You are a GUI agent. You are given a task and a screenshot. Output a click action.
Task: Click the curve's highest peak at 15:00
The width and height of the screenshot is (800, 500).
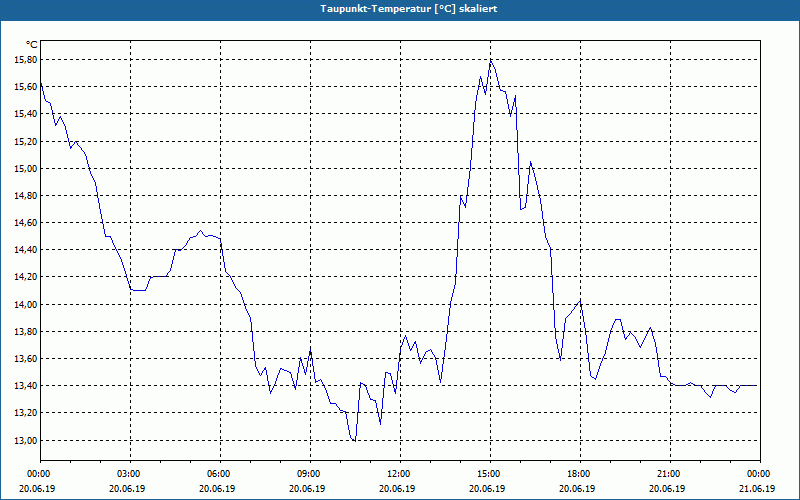point(491,61)
